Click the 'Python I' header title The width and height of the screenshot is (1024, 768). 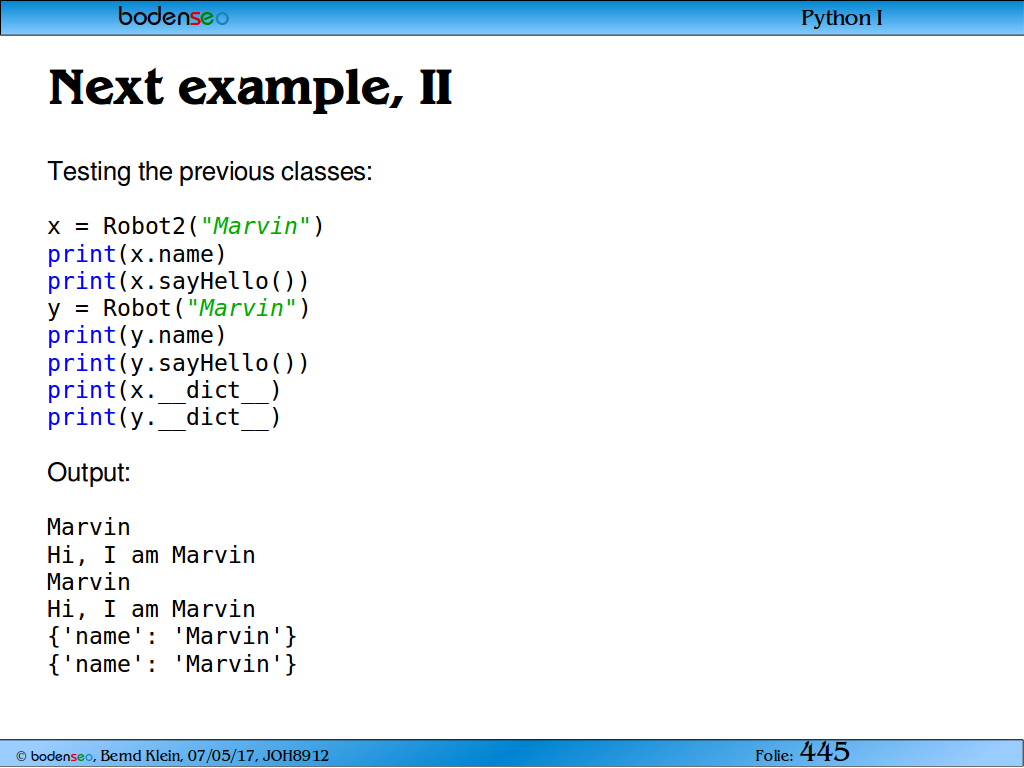842,18
